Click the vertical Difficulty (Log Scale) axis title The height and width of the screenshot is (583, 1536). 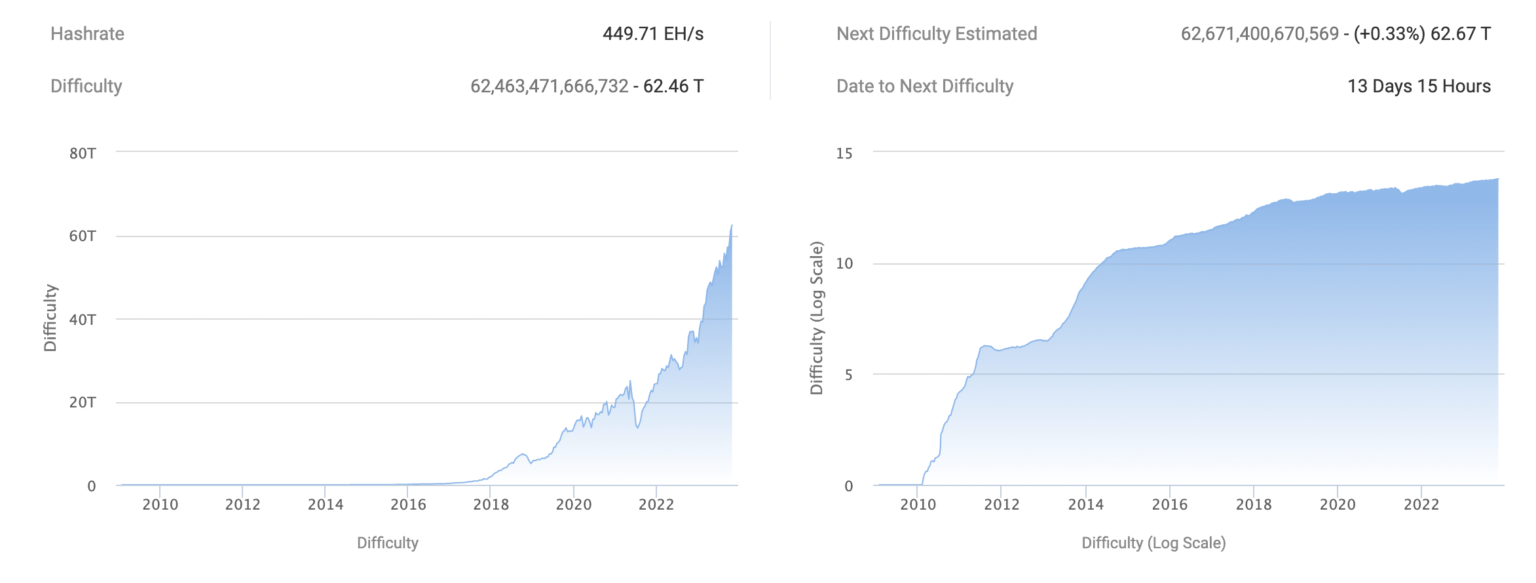point(817,318)
